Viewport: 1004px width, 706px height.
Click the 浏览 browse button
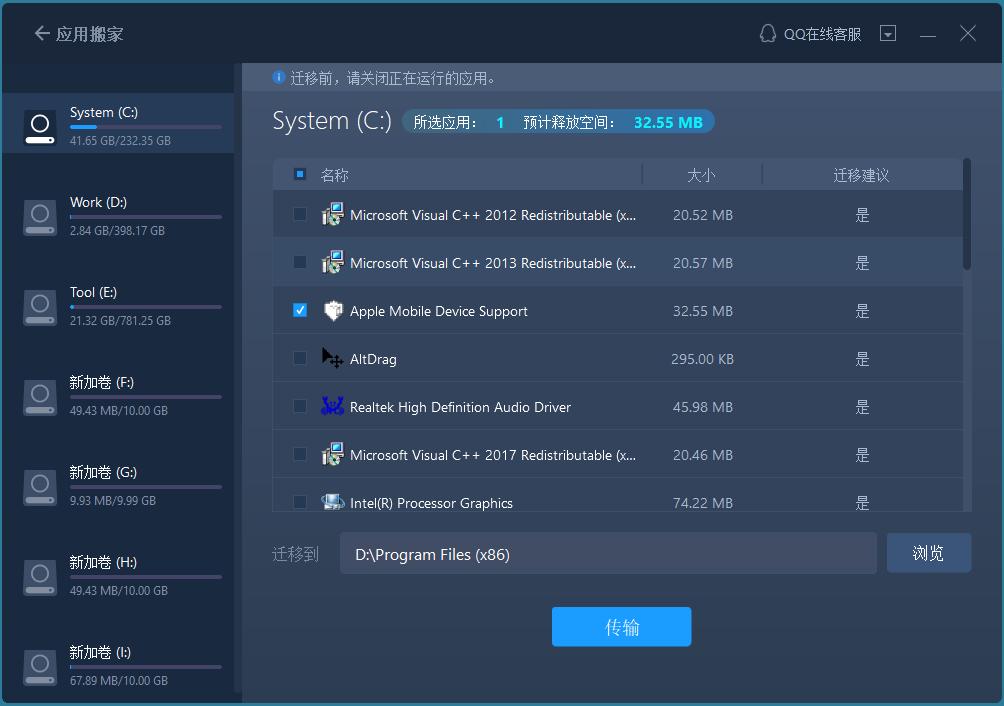tap(928, 551)
